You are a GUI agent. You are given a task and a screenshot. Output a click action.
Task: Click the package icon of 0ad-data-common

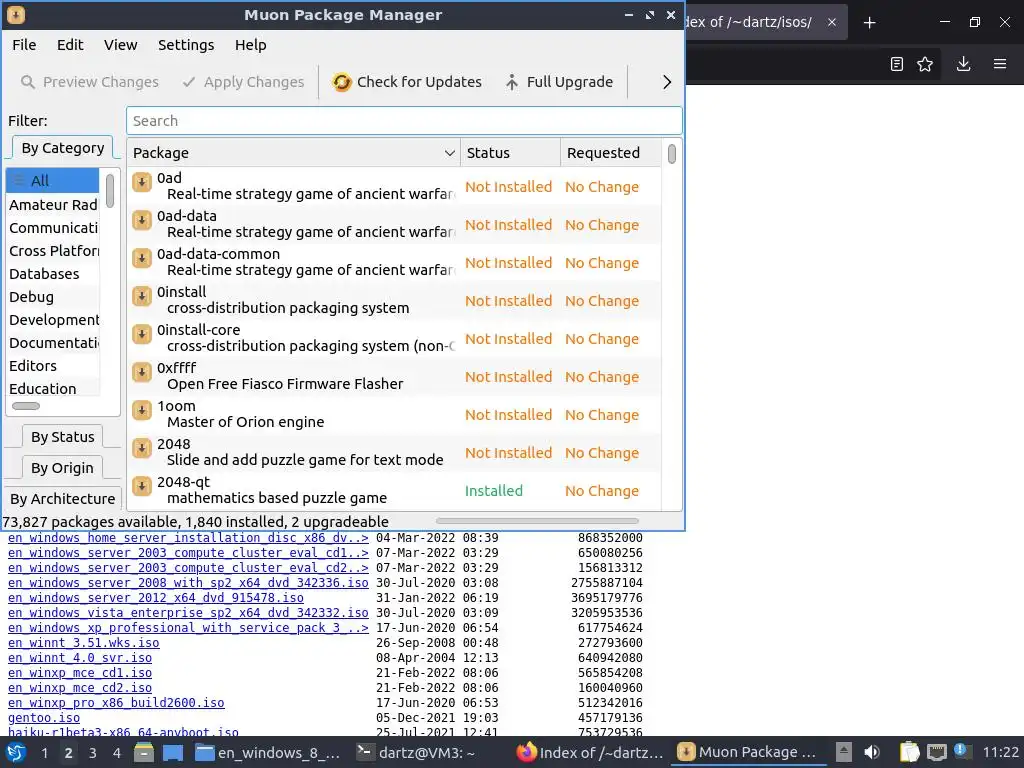[x=142, y=258]
